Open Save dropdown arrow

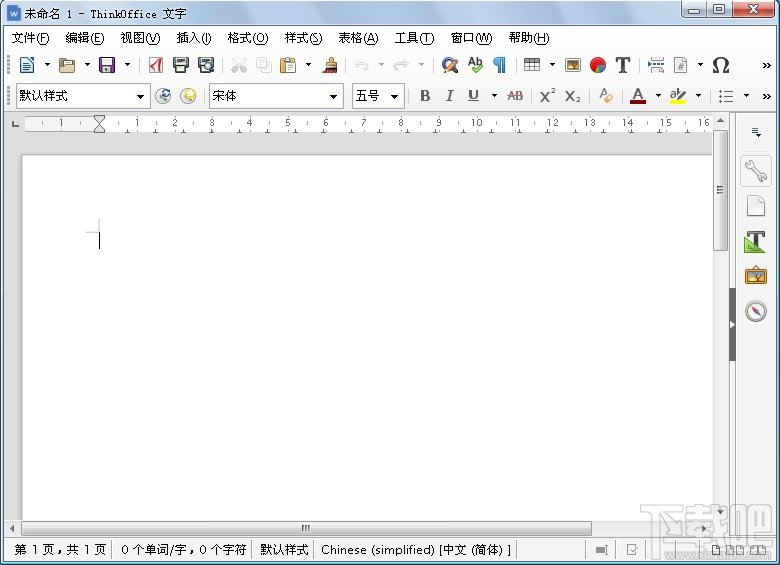[x=127, y=65]
